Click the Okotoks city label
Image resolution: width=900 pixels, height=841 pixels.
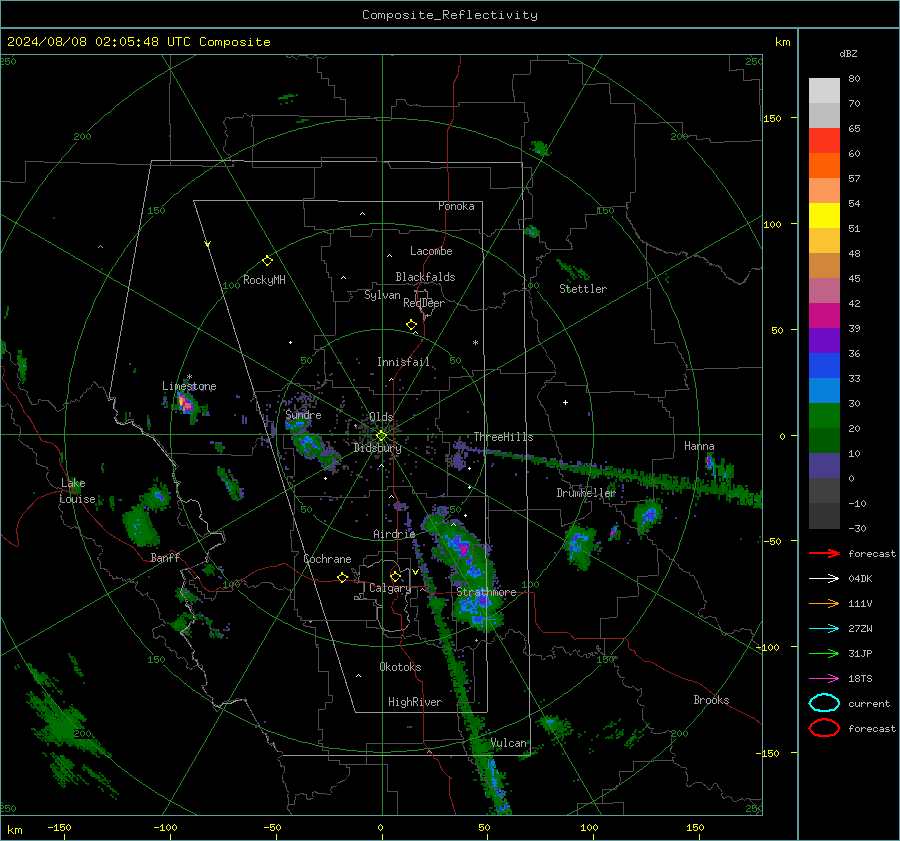(400, 666)
